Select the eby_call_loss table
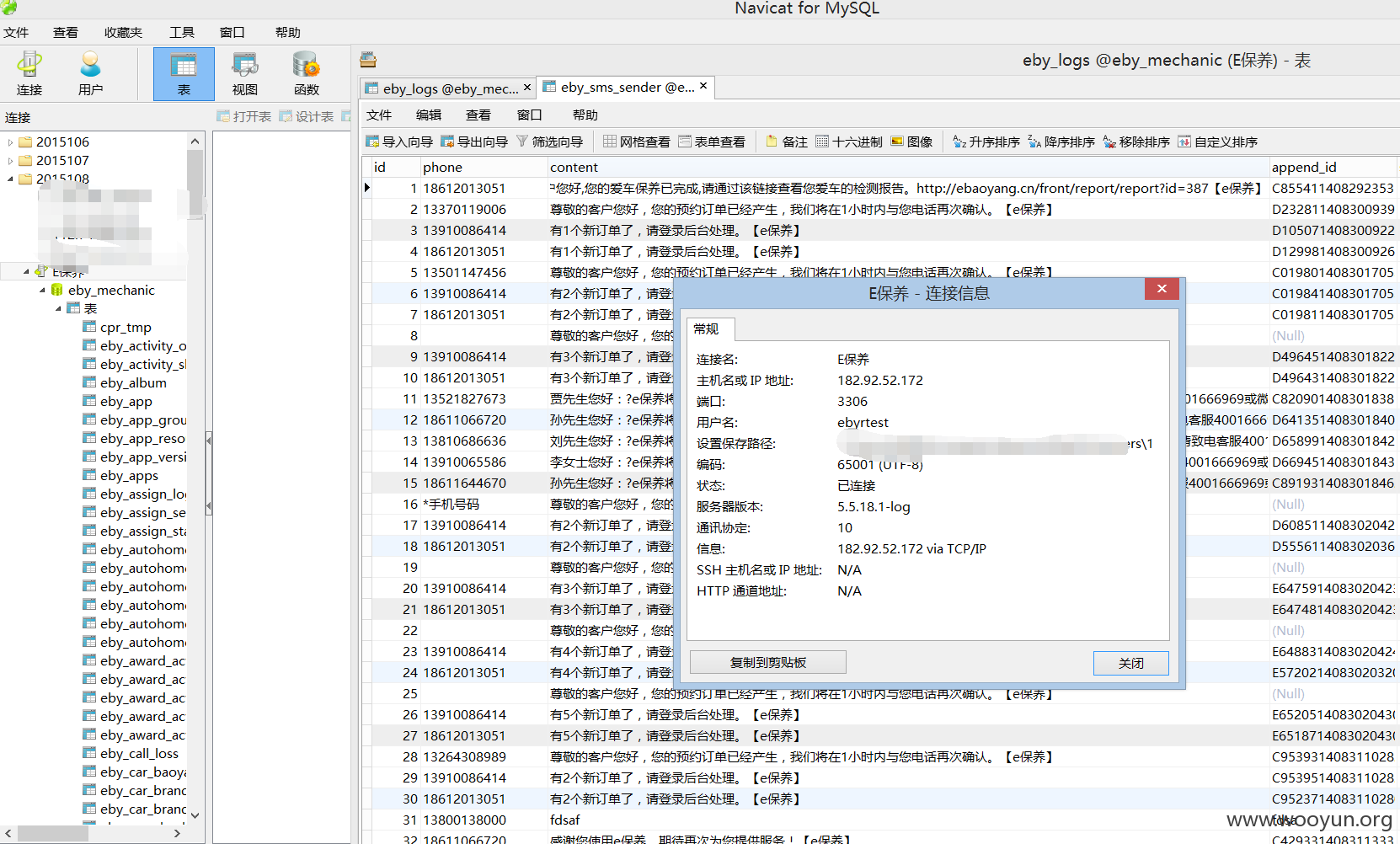The width and height of the screenshot is (1400, 844). click(x=139, y=753)
